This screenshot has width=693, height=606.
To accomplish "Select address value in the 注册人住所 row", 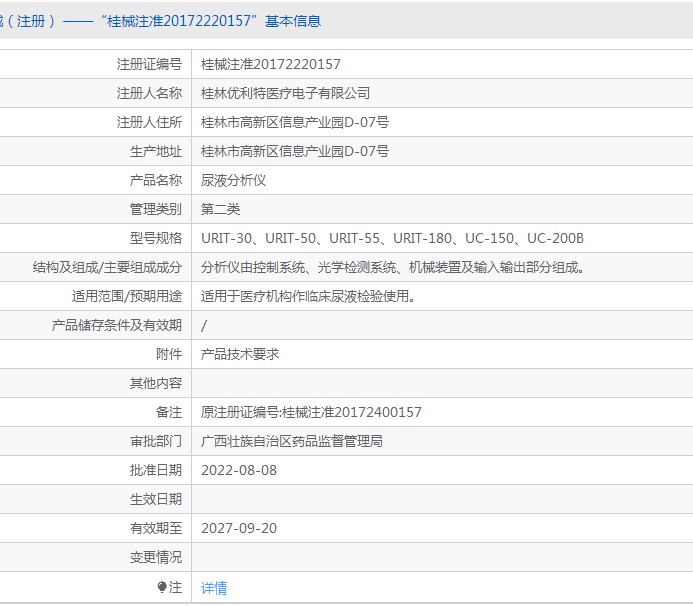I will click(295, 122).
